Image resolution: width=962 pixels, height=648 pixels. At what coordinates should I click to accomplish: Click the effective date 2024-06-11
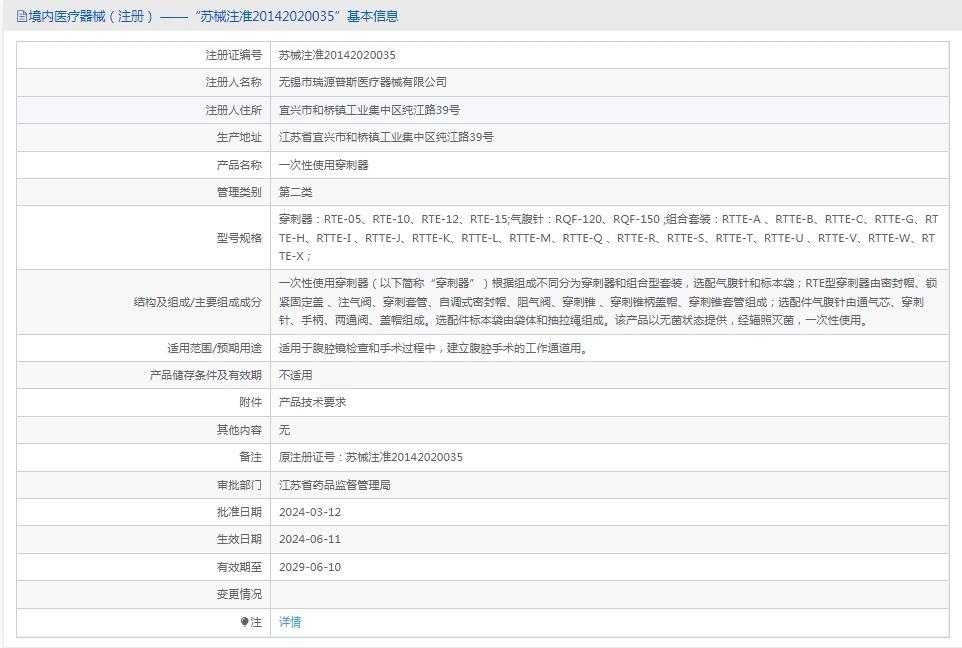point(310,539)
